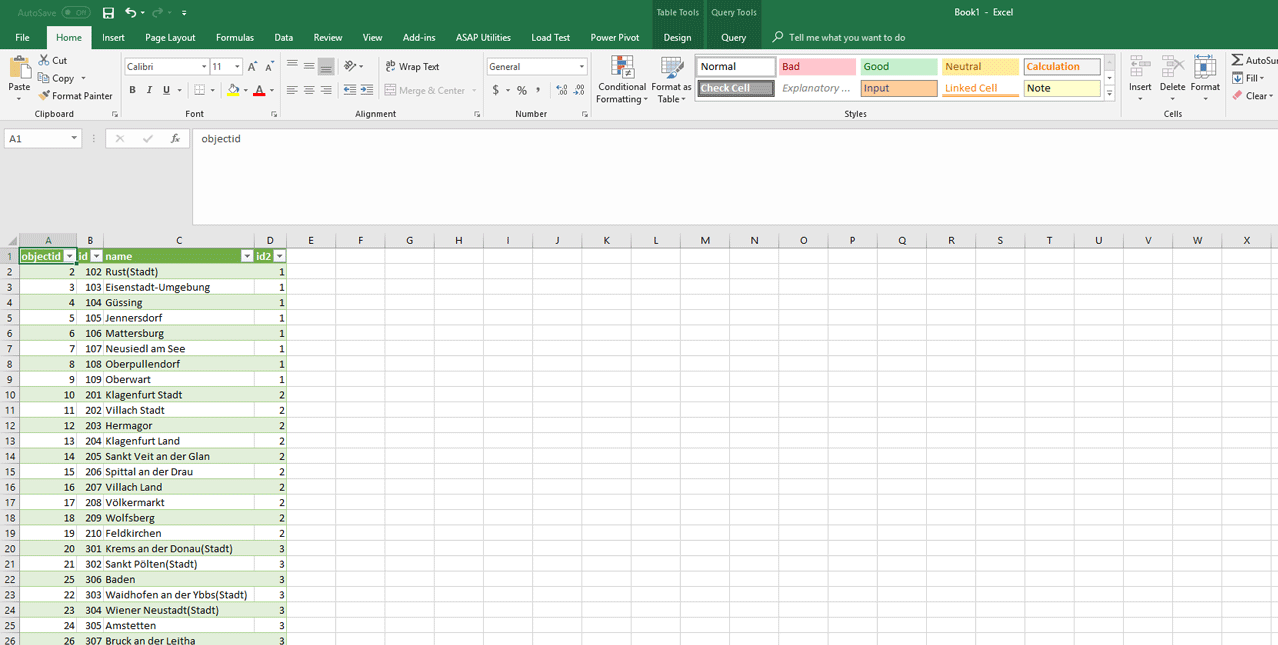1278x645 pixels.
Task: Click the Format cells icon
Action: 1205,67
